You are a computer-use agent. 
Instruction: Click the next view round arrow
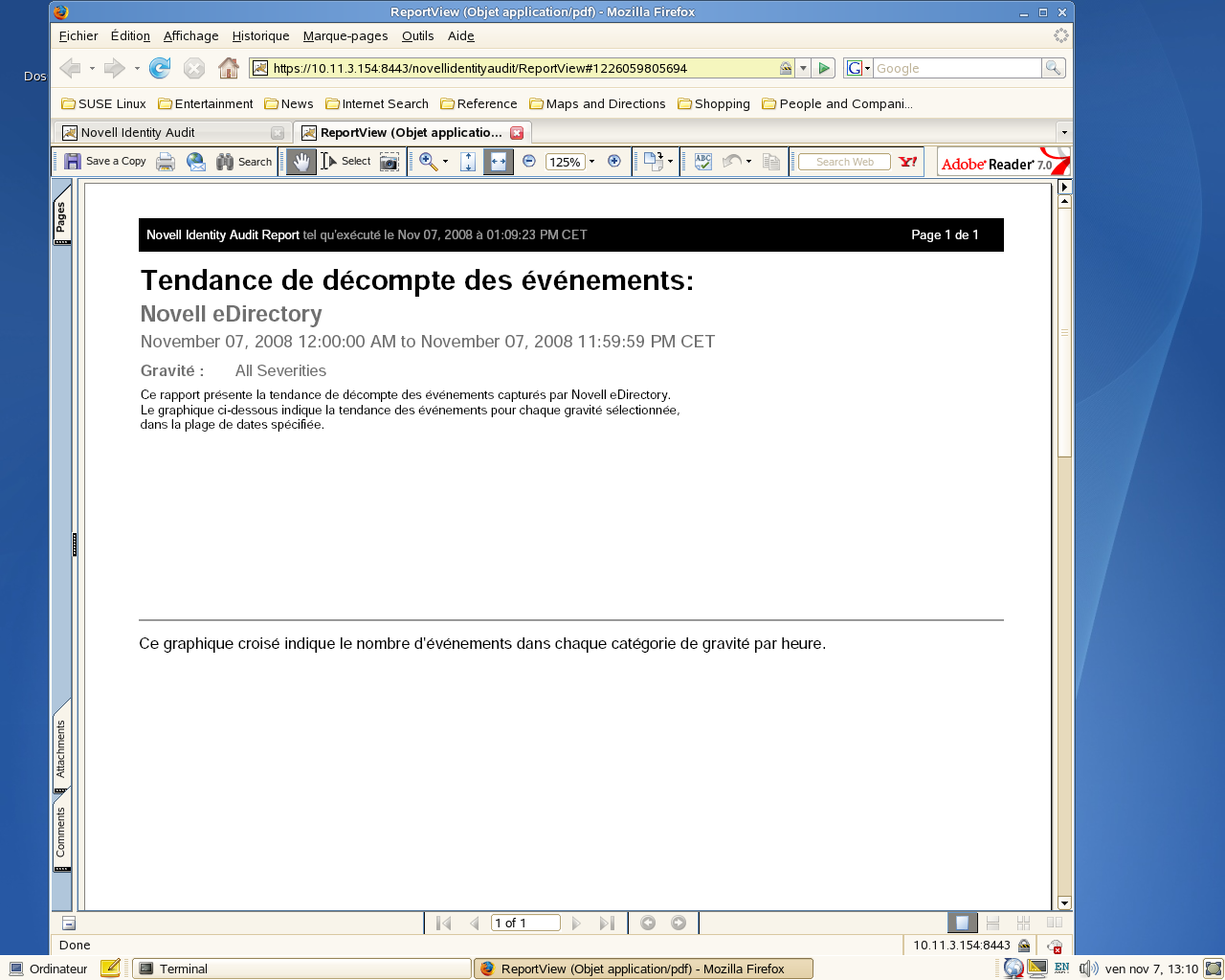[x=679, y=923]
